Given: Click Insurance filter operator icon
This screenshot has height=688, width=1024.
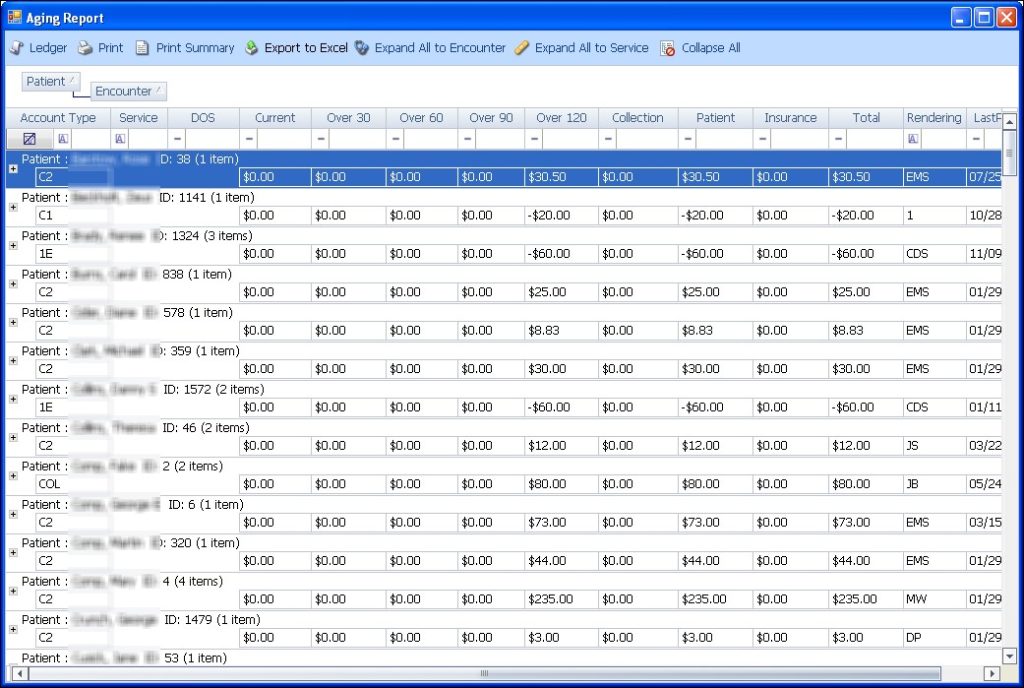Looking at the screenshot, I should (x=762, y=138).
